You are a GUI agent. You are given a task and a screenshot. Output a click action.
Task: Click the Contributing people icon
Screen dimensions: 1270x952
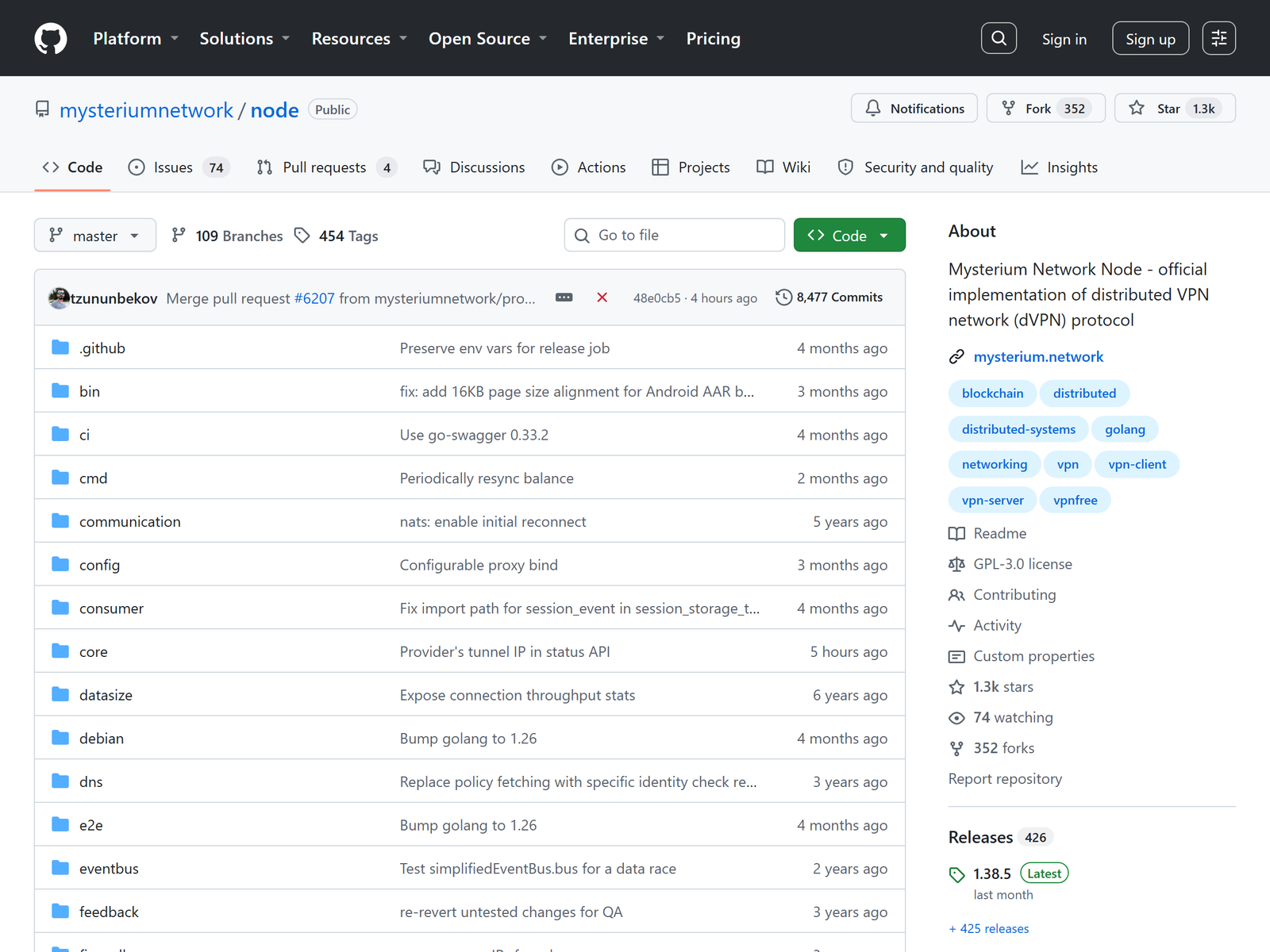(x=956, y=595)
